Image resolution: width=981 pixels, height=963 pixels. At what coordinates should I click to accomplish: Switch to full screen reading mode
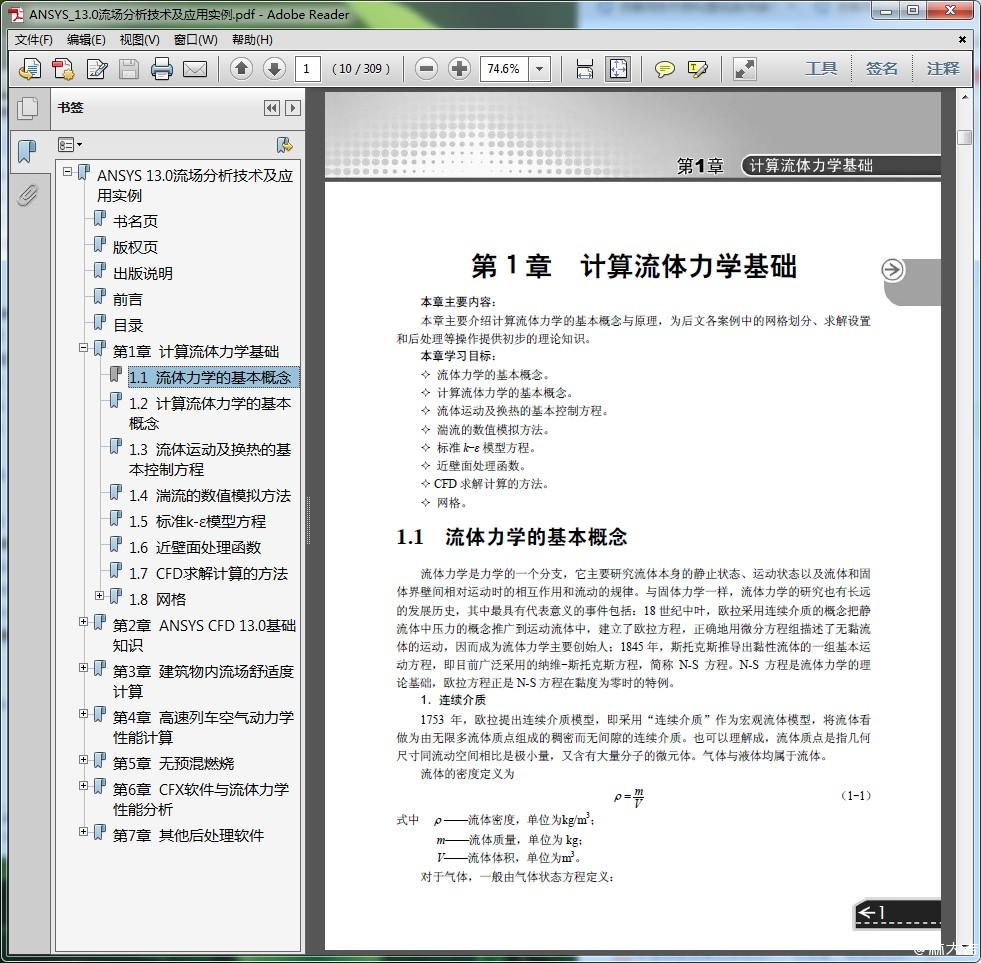[744, 69]
